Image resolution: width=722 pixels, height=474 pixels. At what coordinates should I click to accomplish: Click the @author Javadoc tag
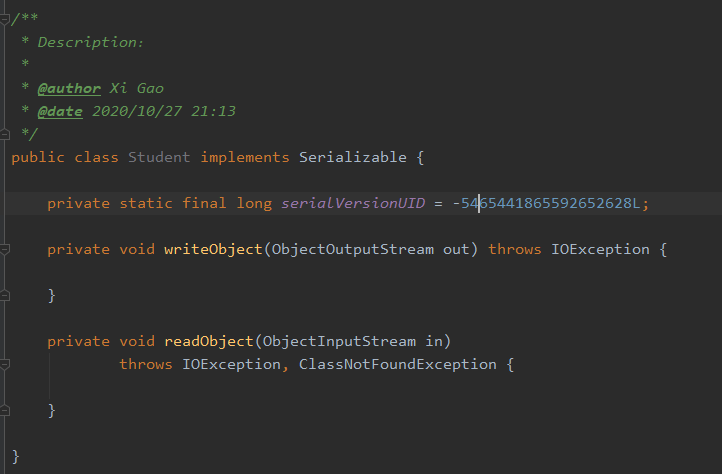point(69,88)
